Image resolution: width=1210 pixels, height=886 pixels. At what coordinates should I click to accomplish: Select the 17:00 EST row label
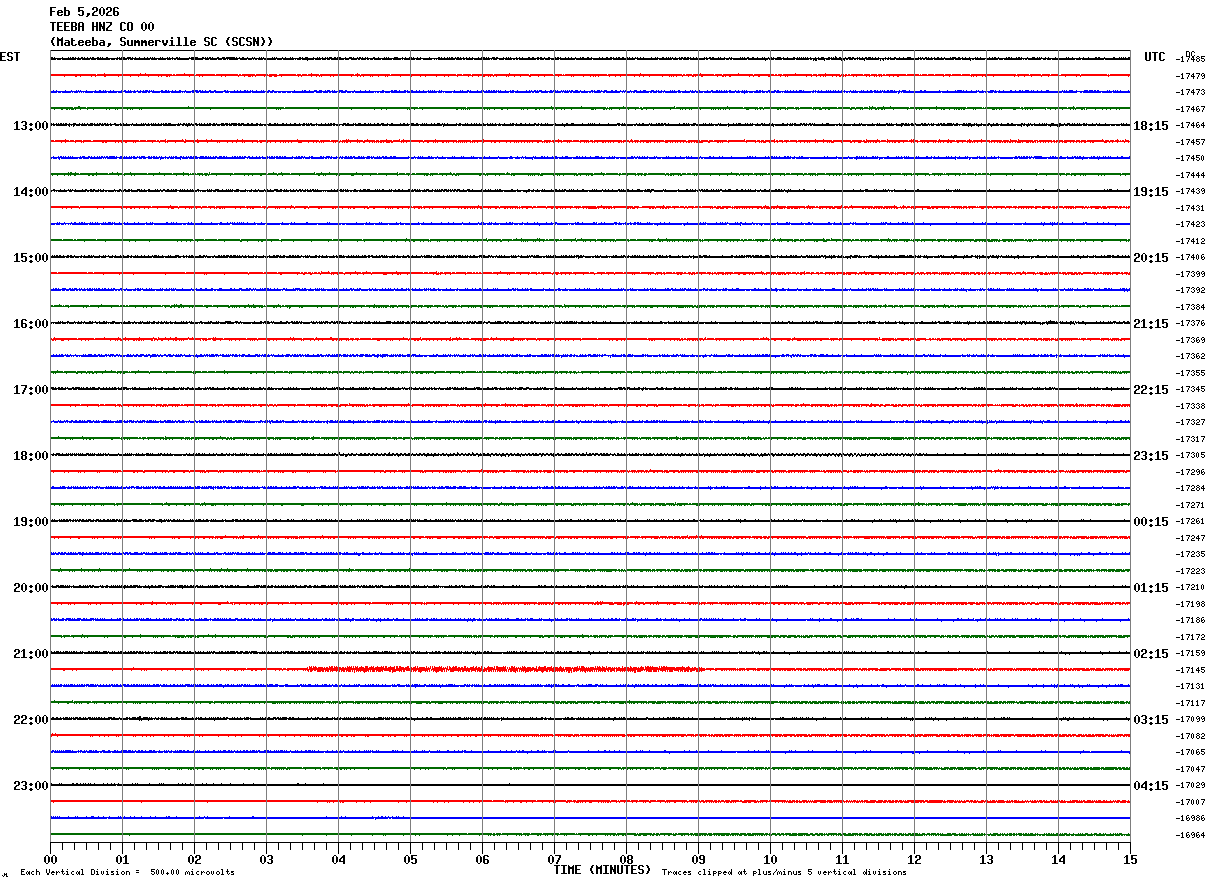30,390
